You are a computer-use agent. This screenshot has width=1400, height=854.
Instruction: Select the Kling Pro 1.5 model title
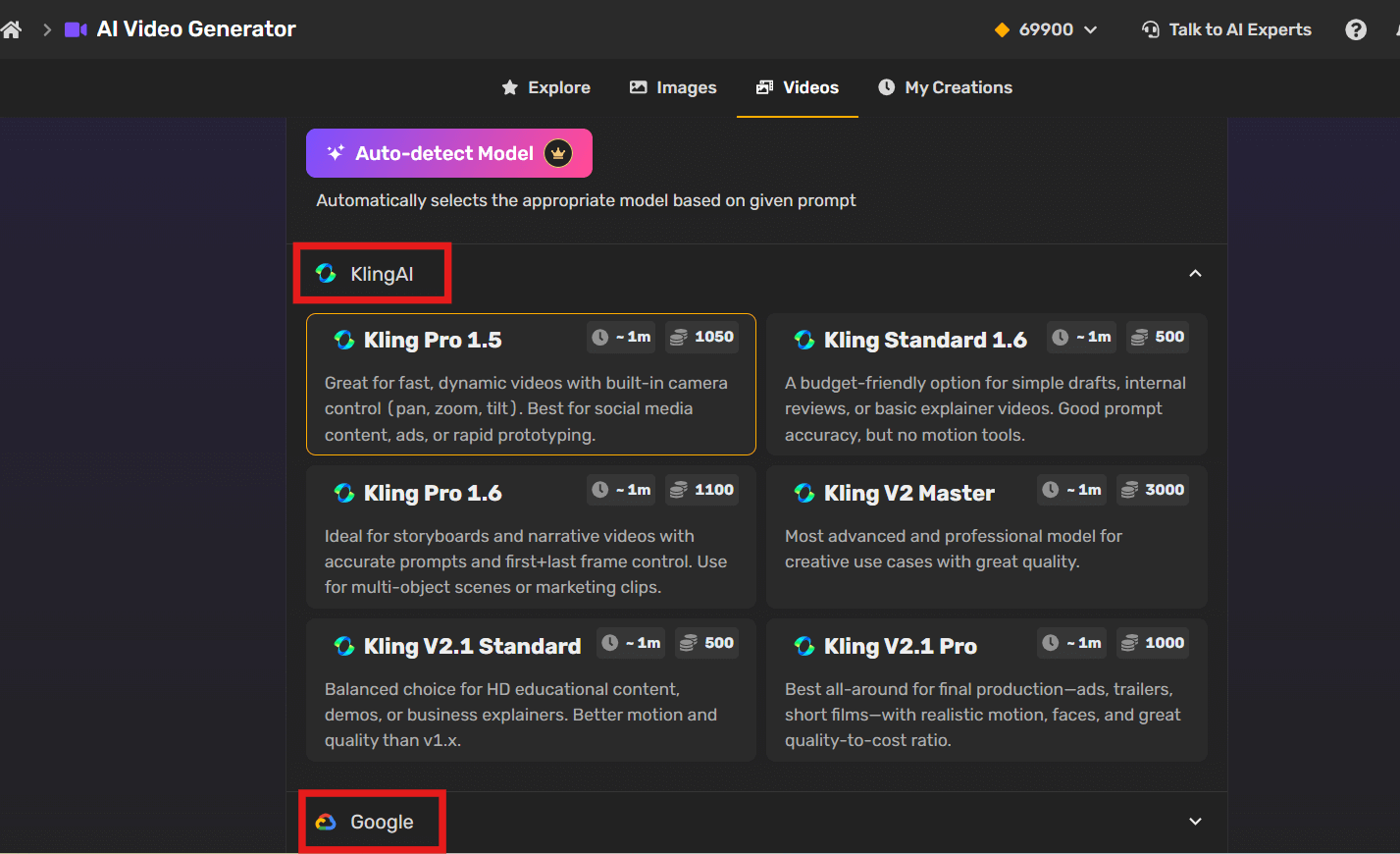[x=433, y=340]
